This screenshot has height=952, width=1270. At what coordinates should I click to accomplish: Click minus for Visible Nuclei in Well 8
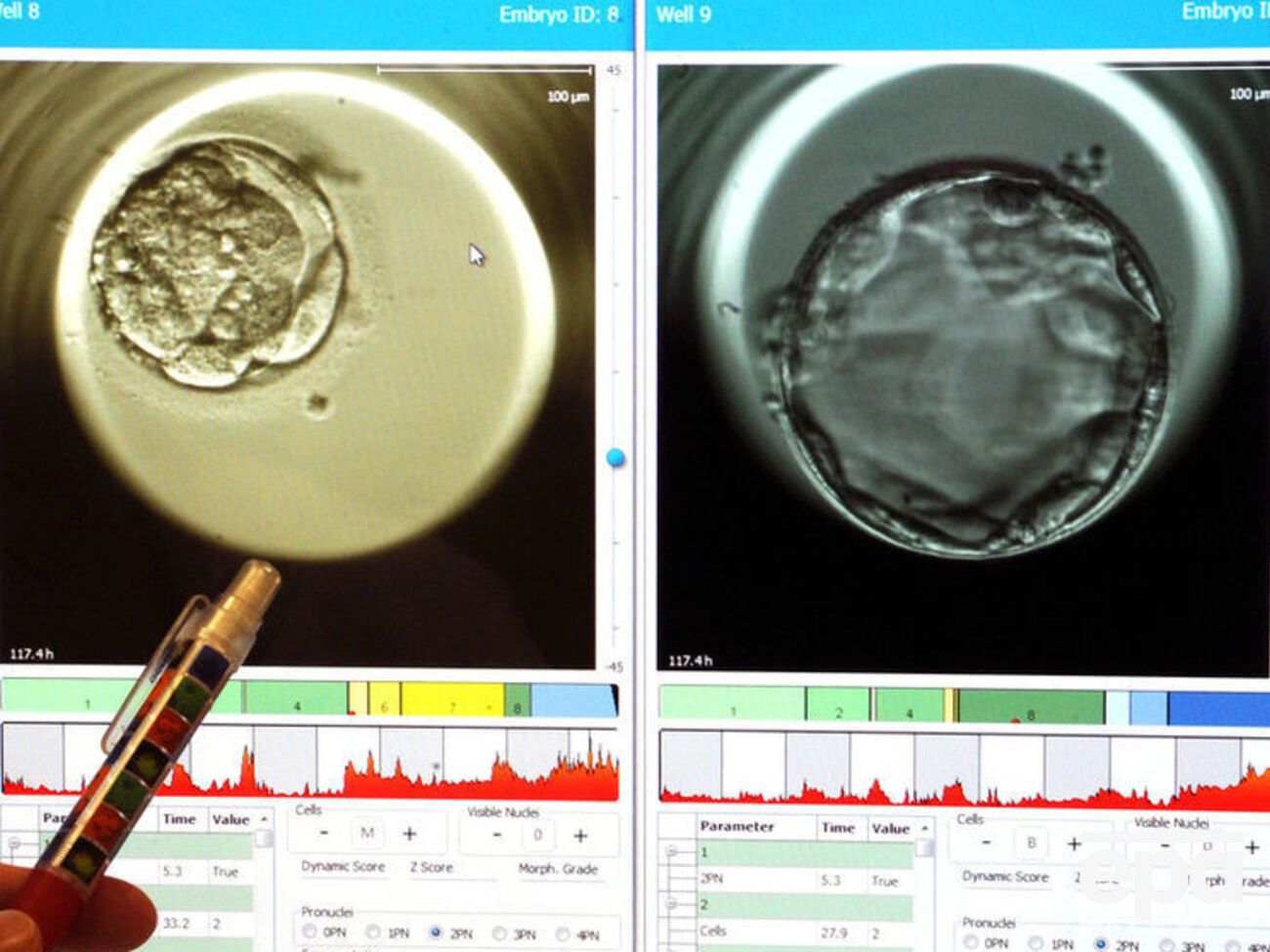[x=496, y=835]
